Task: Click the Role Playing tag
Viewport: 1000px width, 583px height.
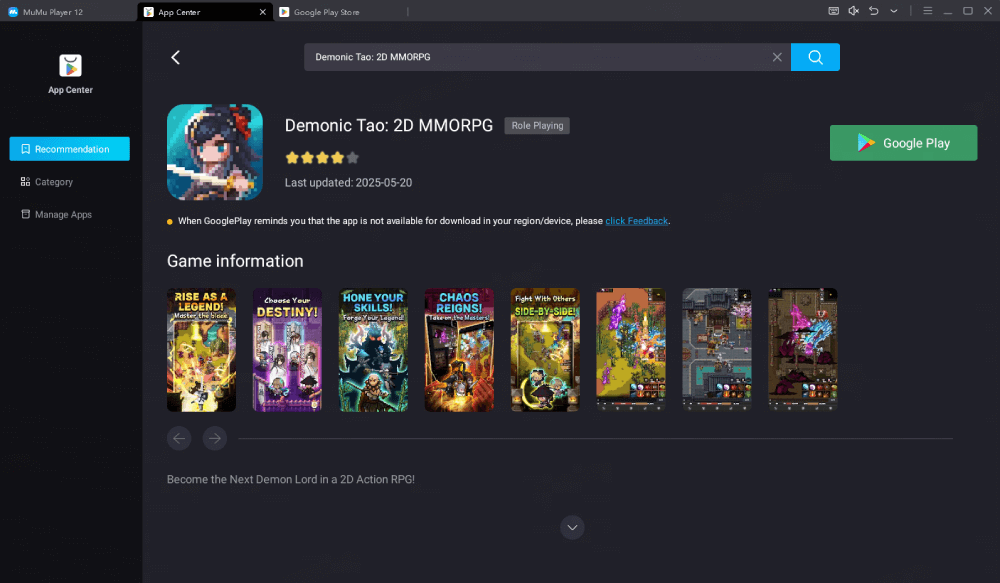Action: pyautogui.click(x=537, y=126)
